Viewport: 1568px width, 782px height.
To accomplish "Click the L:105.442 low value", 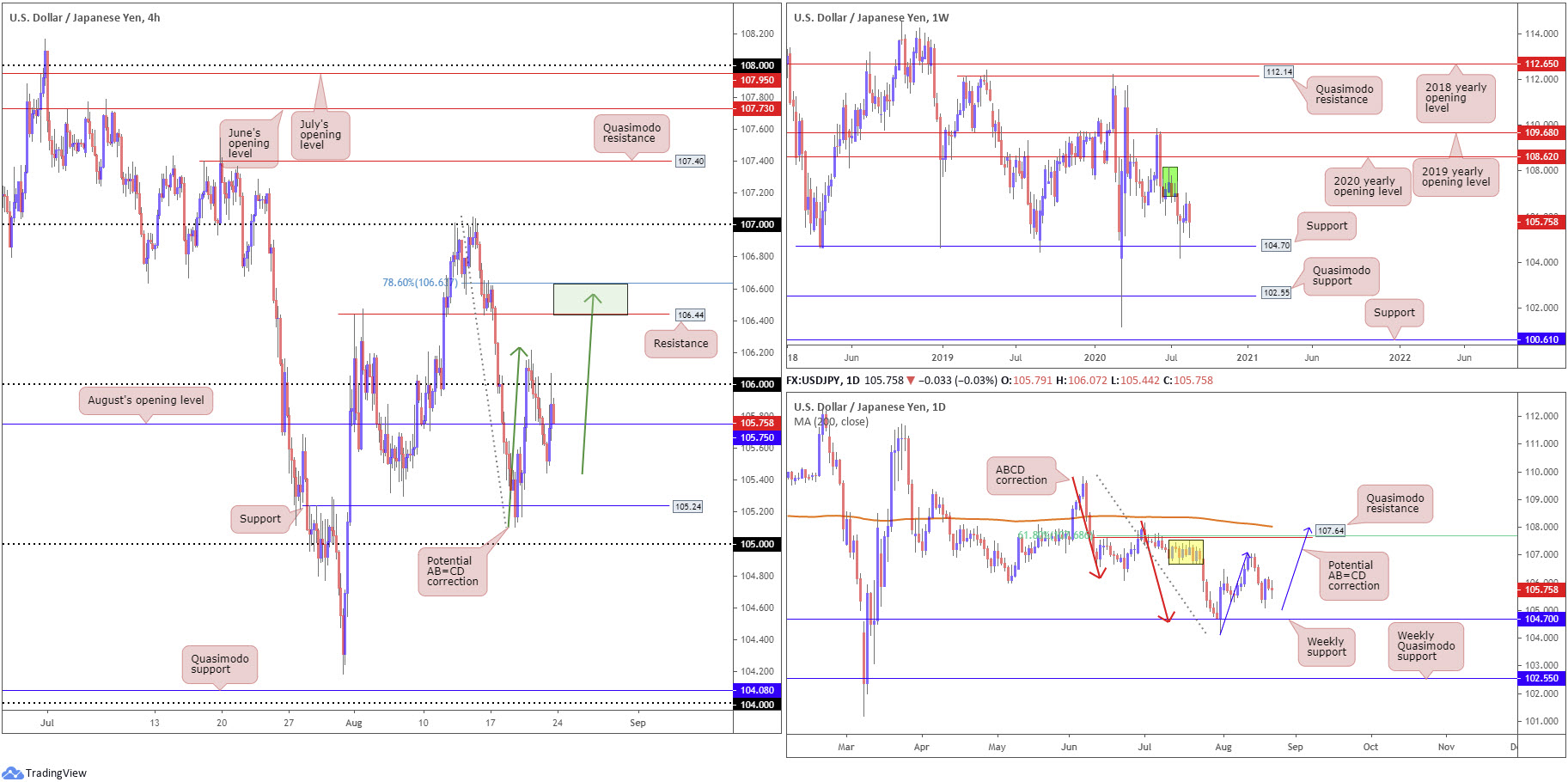I will pyautogui.click(x=1135, y=380).
